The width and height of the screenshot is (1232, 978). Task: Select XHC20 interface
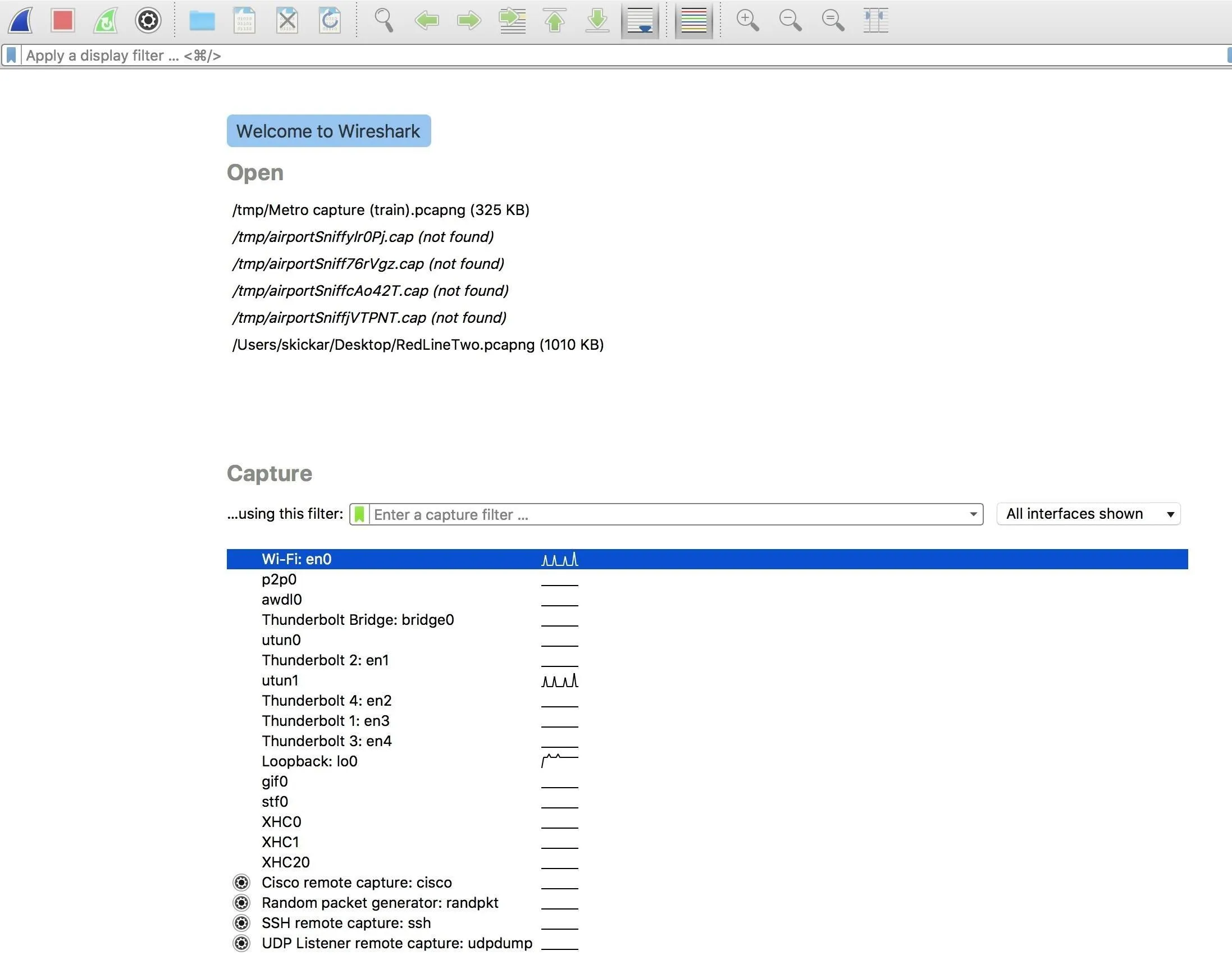pyautogui.click(x=708, y=862)
